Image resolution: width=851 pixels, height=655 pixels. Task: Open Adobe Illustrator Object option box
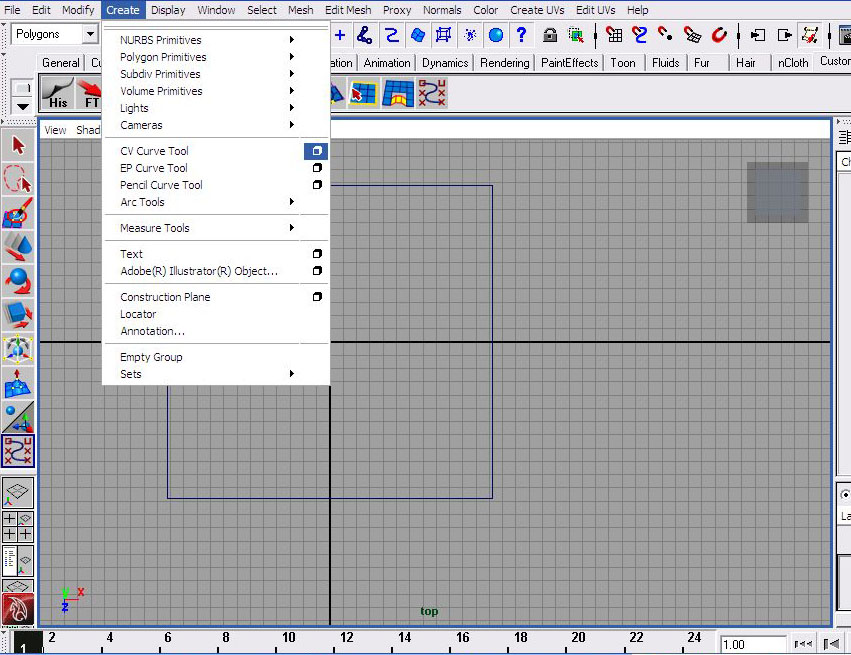(317, 270)
